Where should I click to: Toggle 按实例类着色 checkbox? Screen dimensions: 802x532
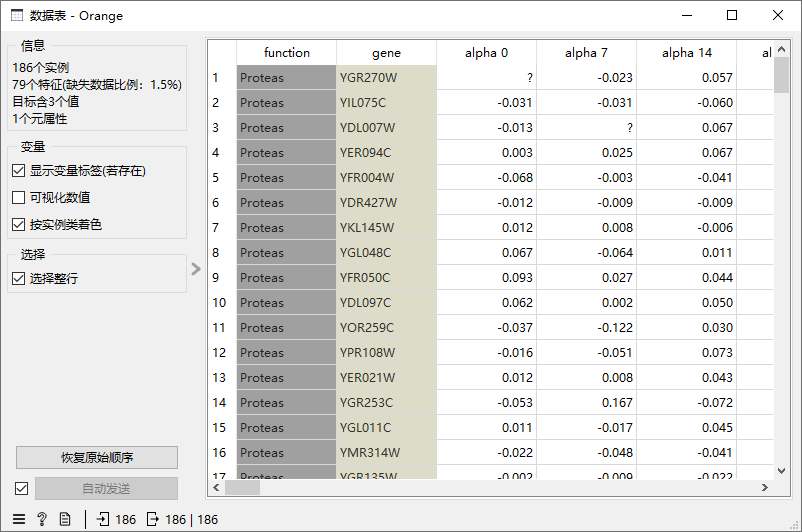(18, 225)
